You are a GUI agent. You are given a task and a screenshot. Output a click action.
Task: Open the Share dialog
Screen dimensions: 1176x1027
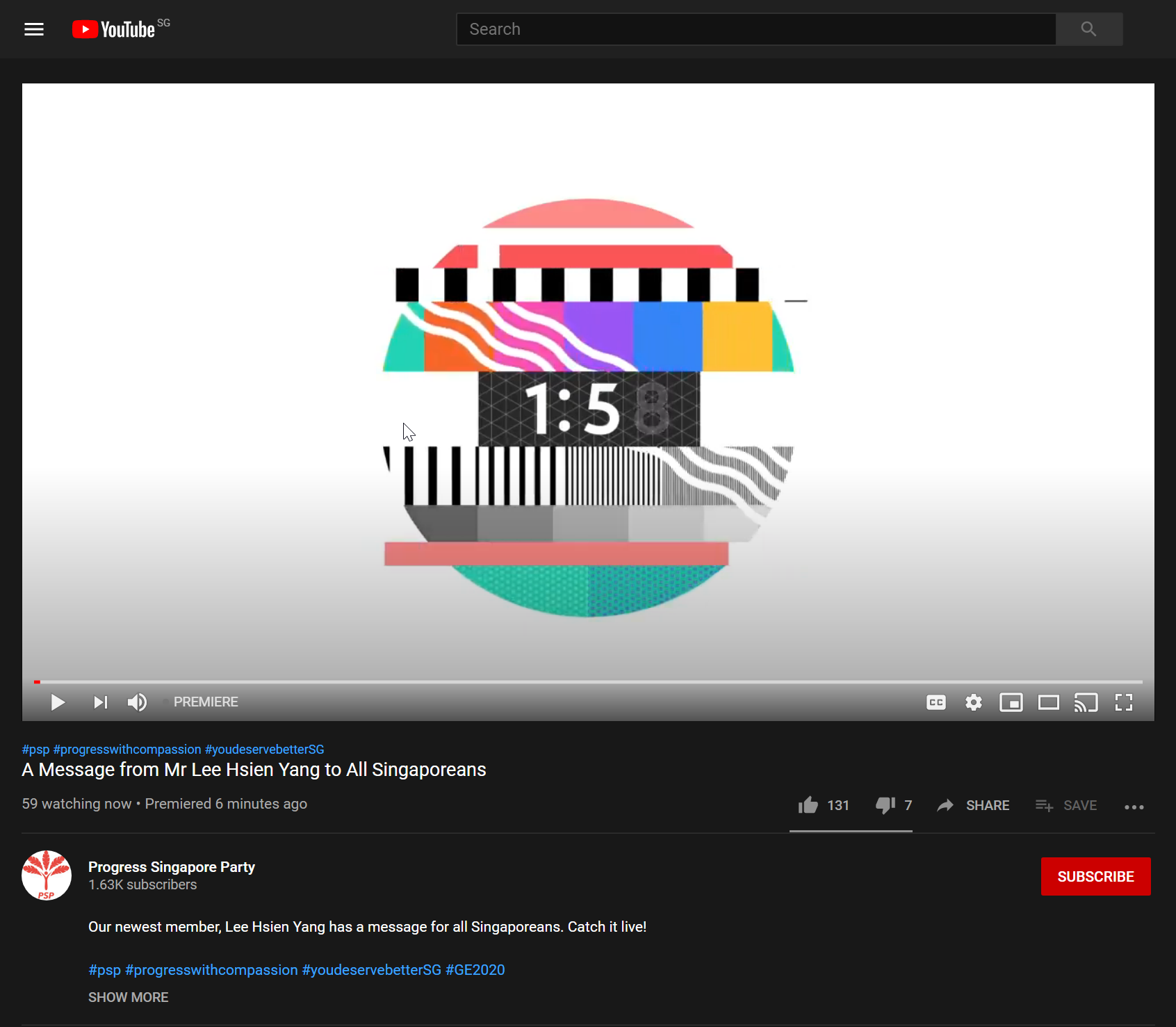coord(974,805)
